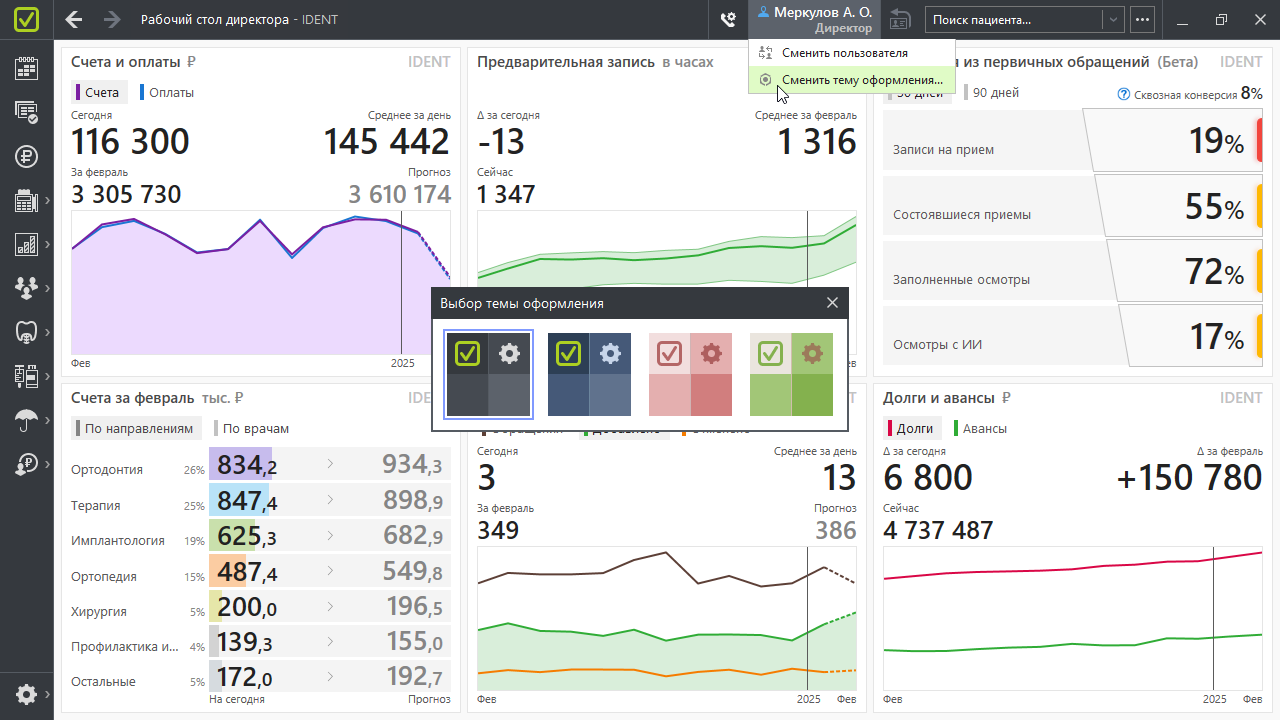Switch to Счета tab in Счета и оплаты
The height and width of the screenshot is (720, 1280).
98,92
